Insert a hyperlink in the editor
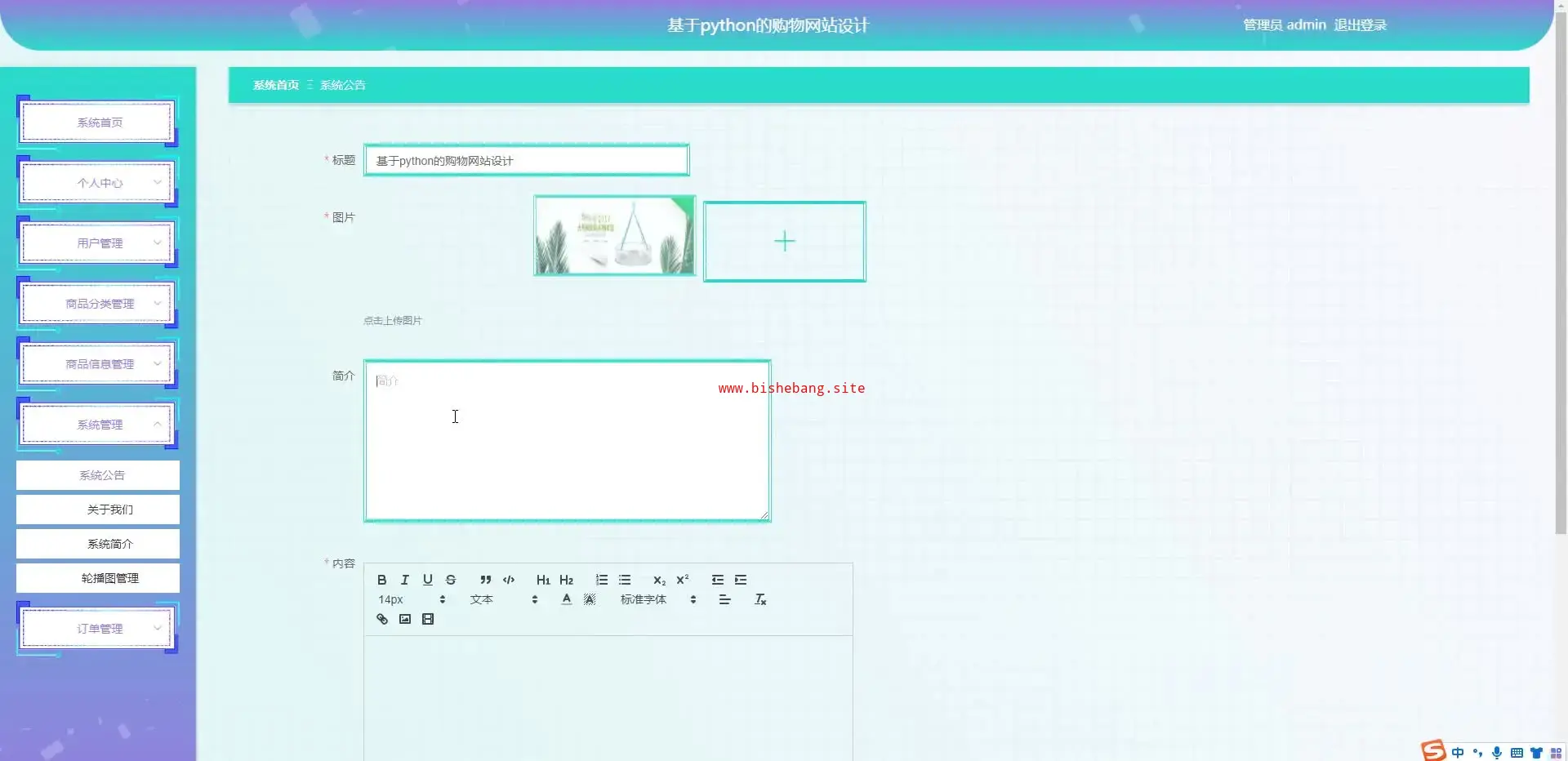Viewport: 1568px width, 761px height. tap(381, 619)
